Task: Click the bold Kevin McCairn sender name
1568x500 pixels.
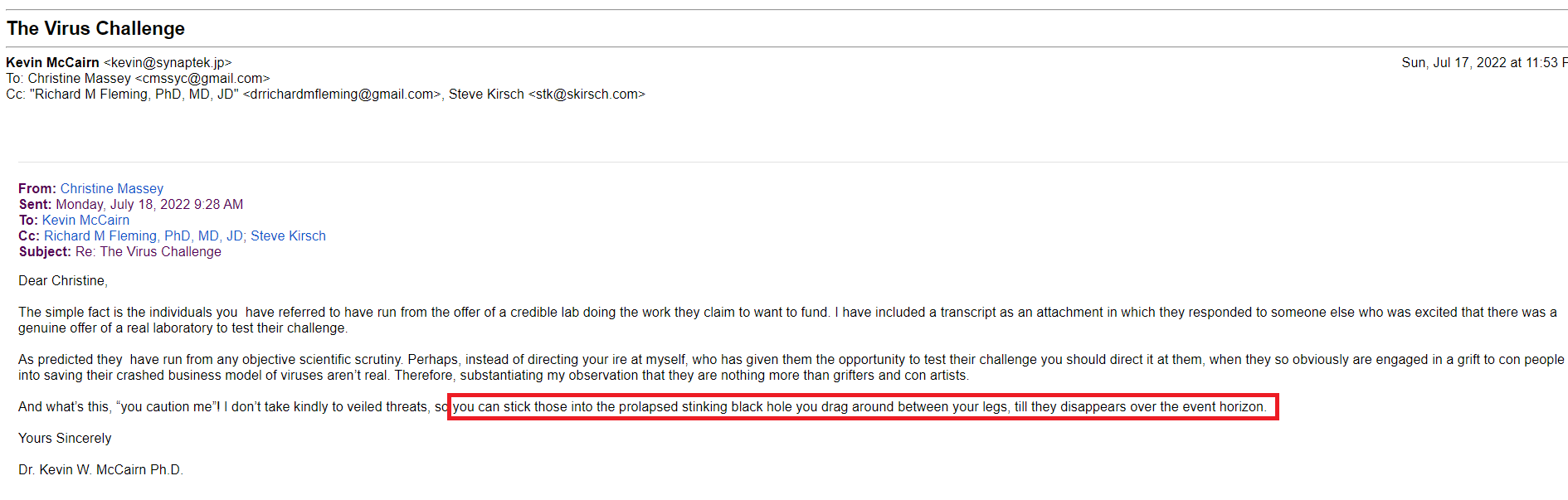Action: (52, 62)
